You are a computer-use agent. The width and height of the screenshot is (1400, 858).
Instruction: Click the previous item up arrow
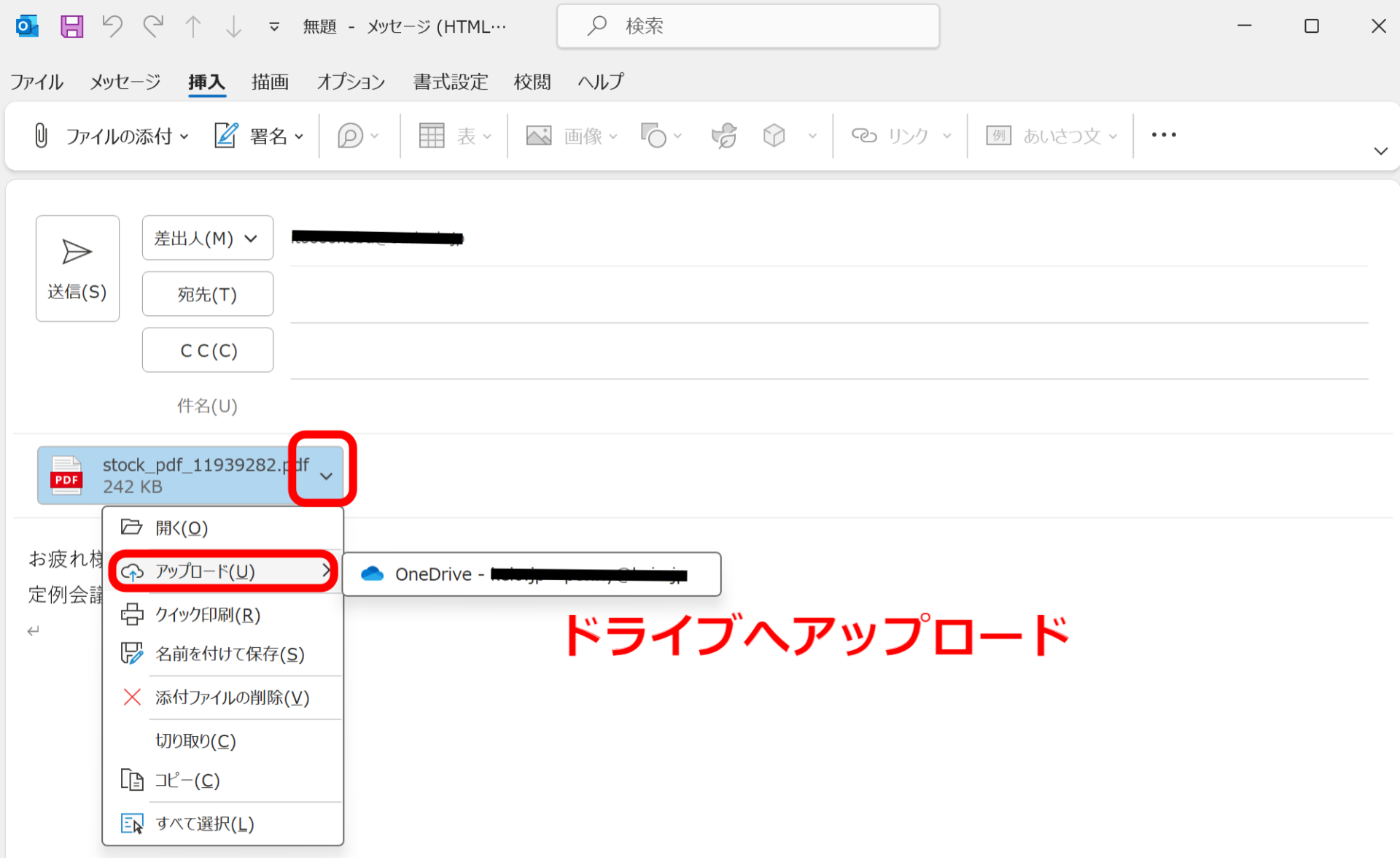[x=193, y=26]
